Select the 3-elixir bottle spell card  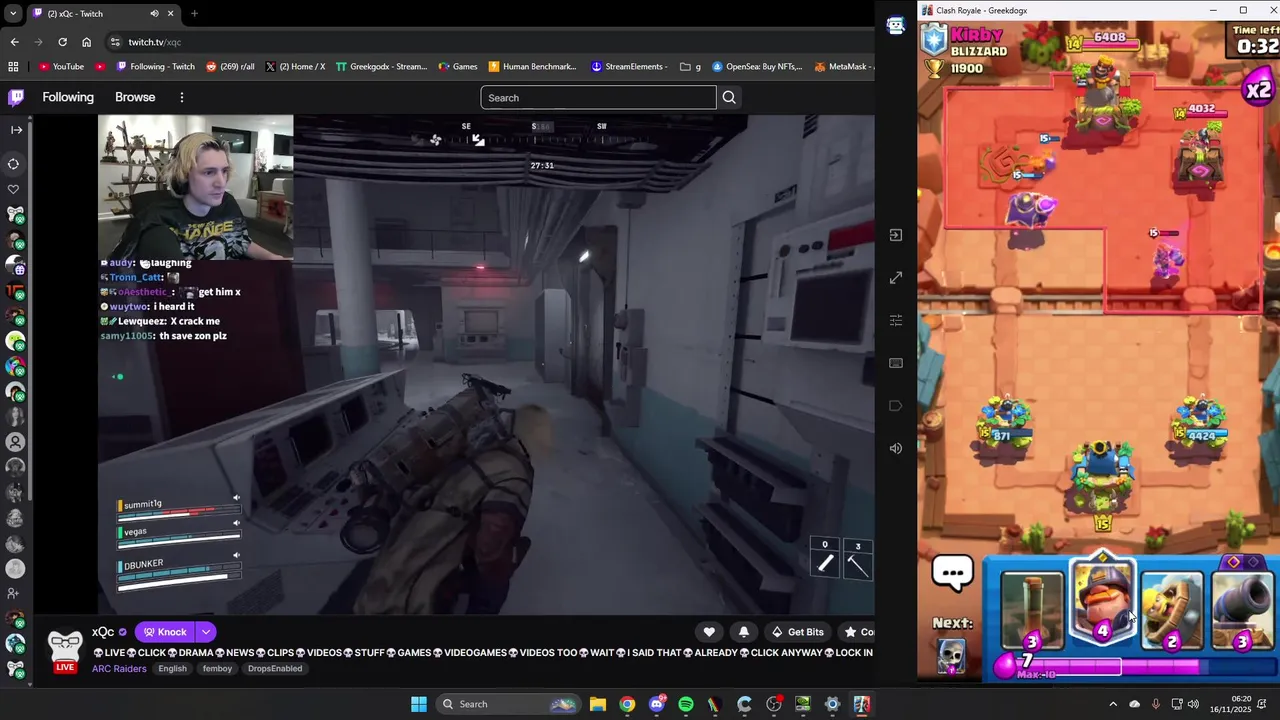[x=1032, y=611]
